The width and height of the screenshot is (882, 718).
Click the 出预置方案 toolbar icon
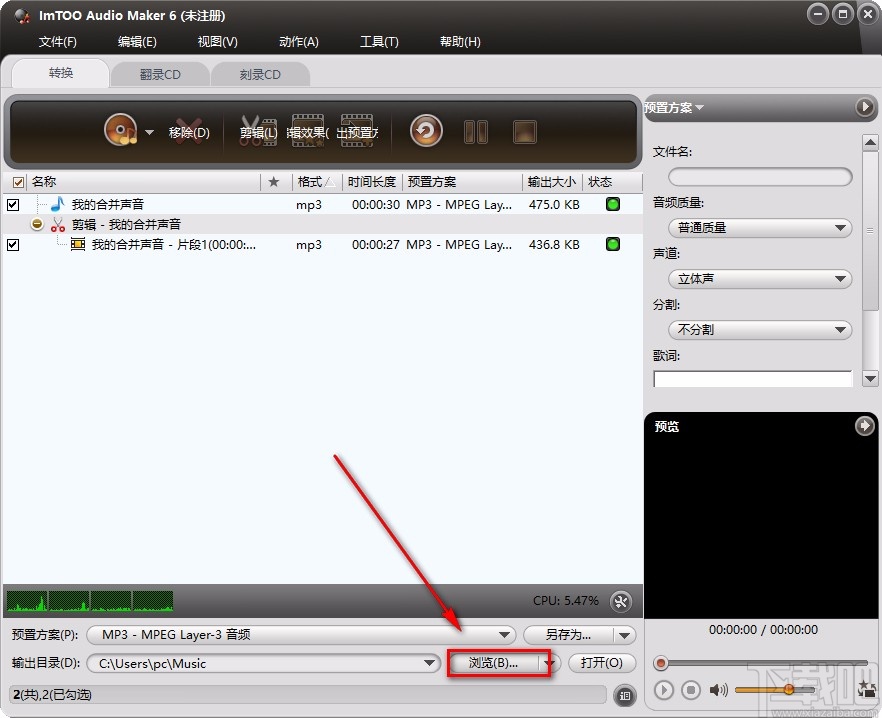(x=356, y=130)
